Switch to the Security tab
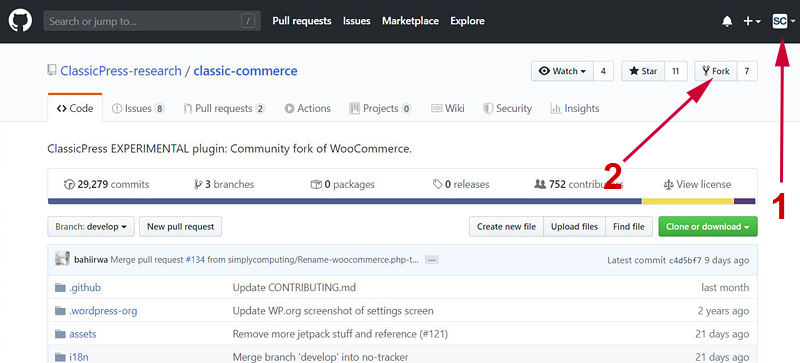This screenshot has width=800, height=363. click(x=508, y=108)
